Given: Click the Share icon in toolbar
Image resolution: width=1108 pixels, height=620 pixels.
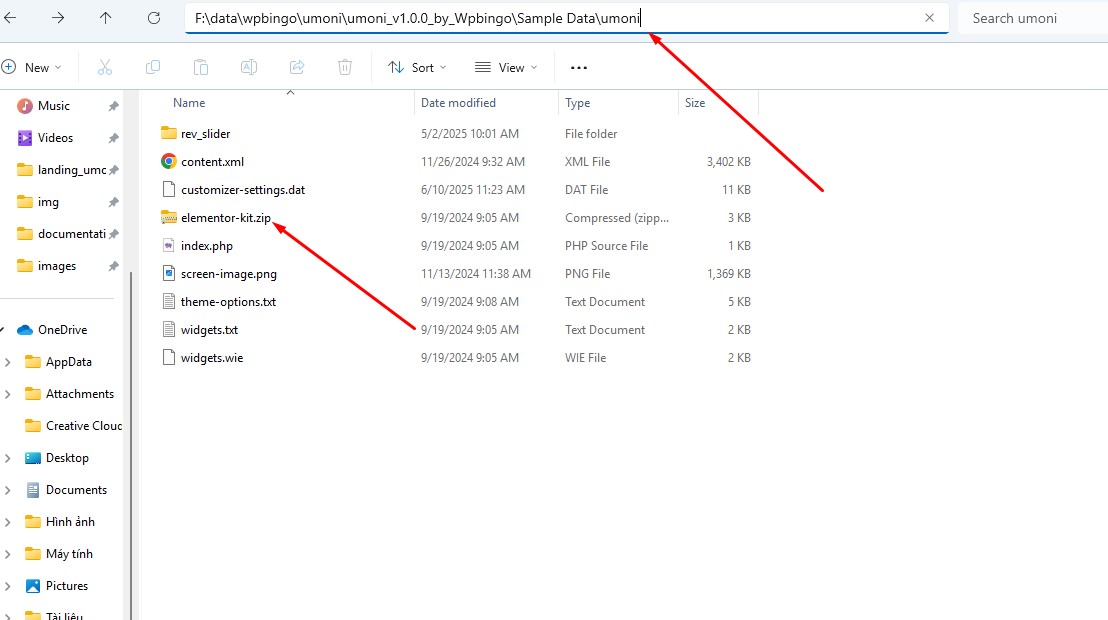Looking at the screenshot, I should pyautogui.click(x=297, y=67).
